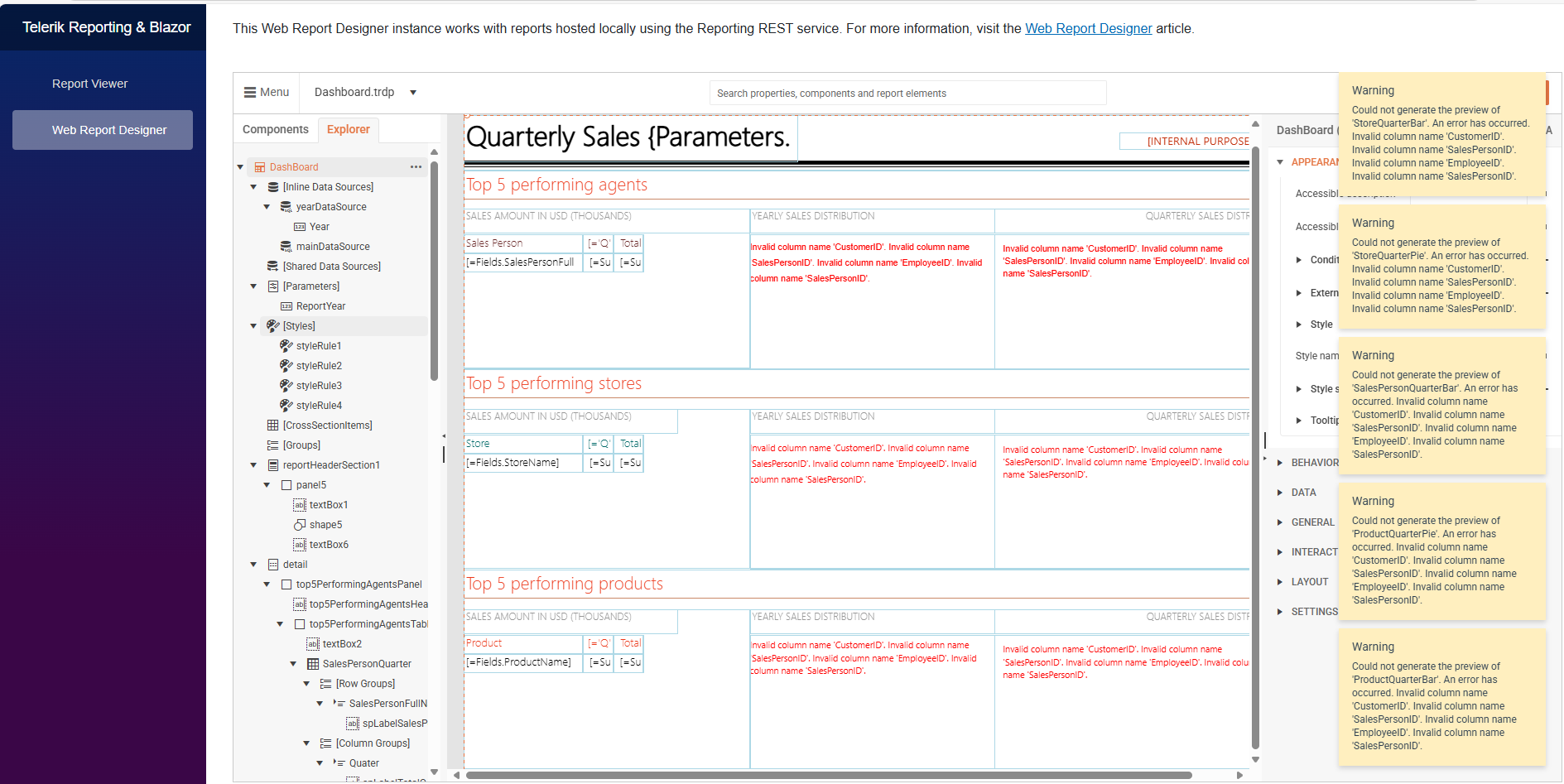The width and height of the screenshot is (1564, 784).
Task: Collapse the DashBoard root tree node
Action: click(x=241, y=167)
